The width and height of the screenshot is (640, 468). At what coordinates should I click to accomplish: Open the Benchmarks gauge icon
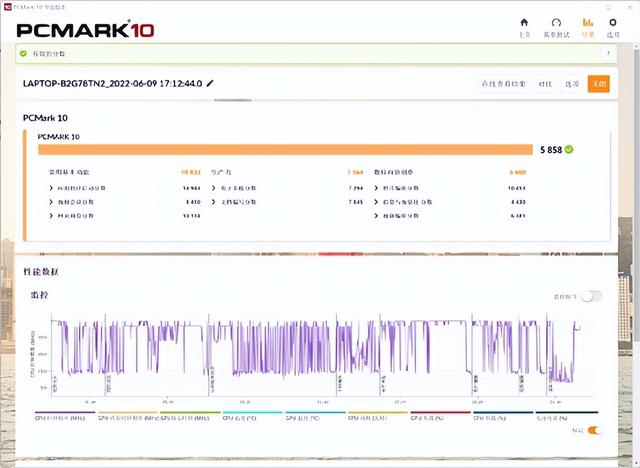(556, 22)
